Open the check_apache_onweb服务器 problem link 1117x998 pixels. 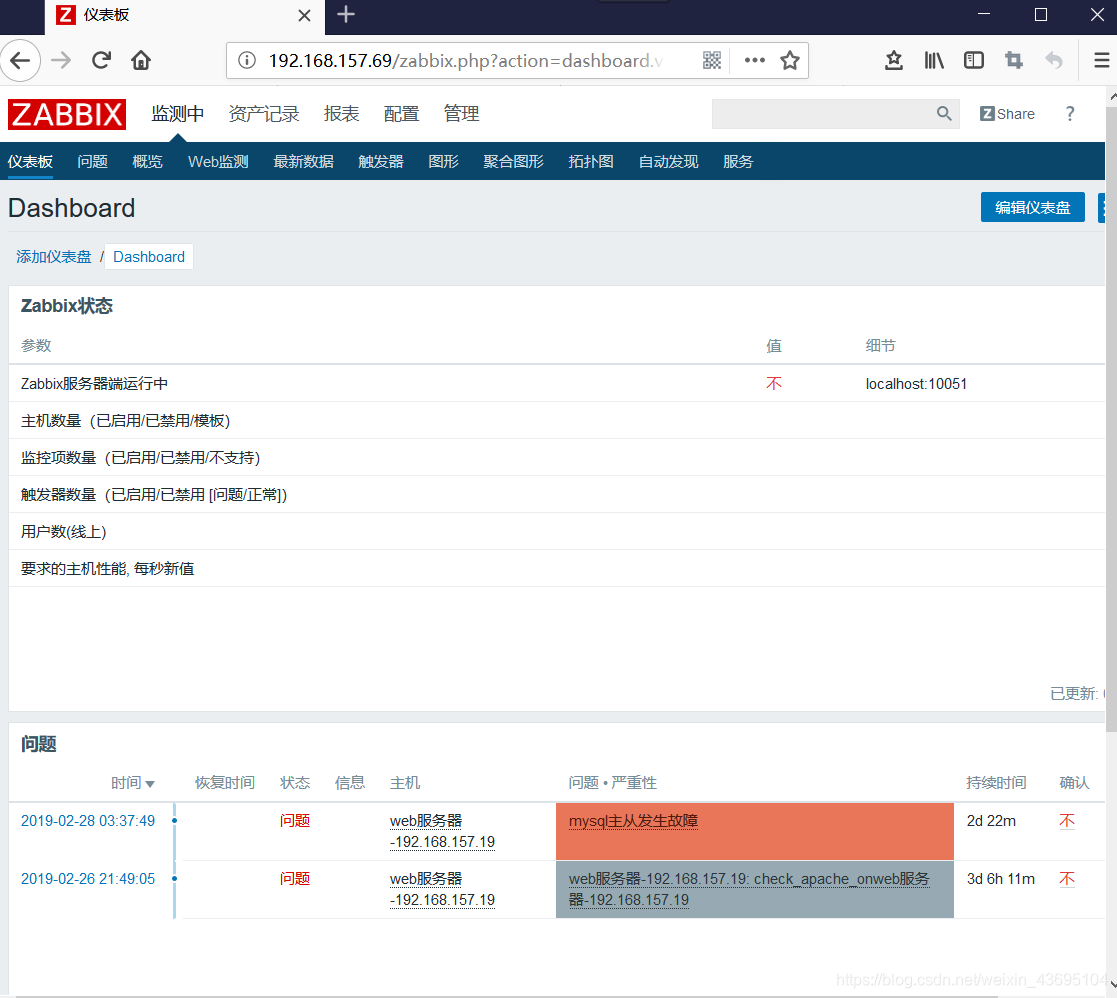[x=749, y=889]
